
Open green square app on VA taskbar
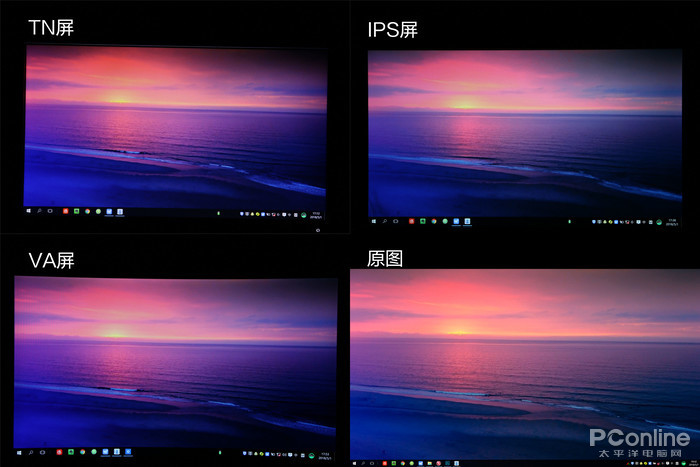coord(71,452)
